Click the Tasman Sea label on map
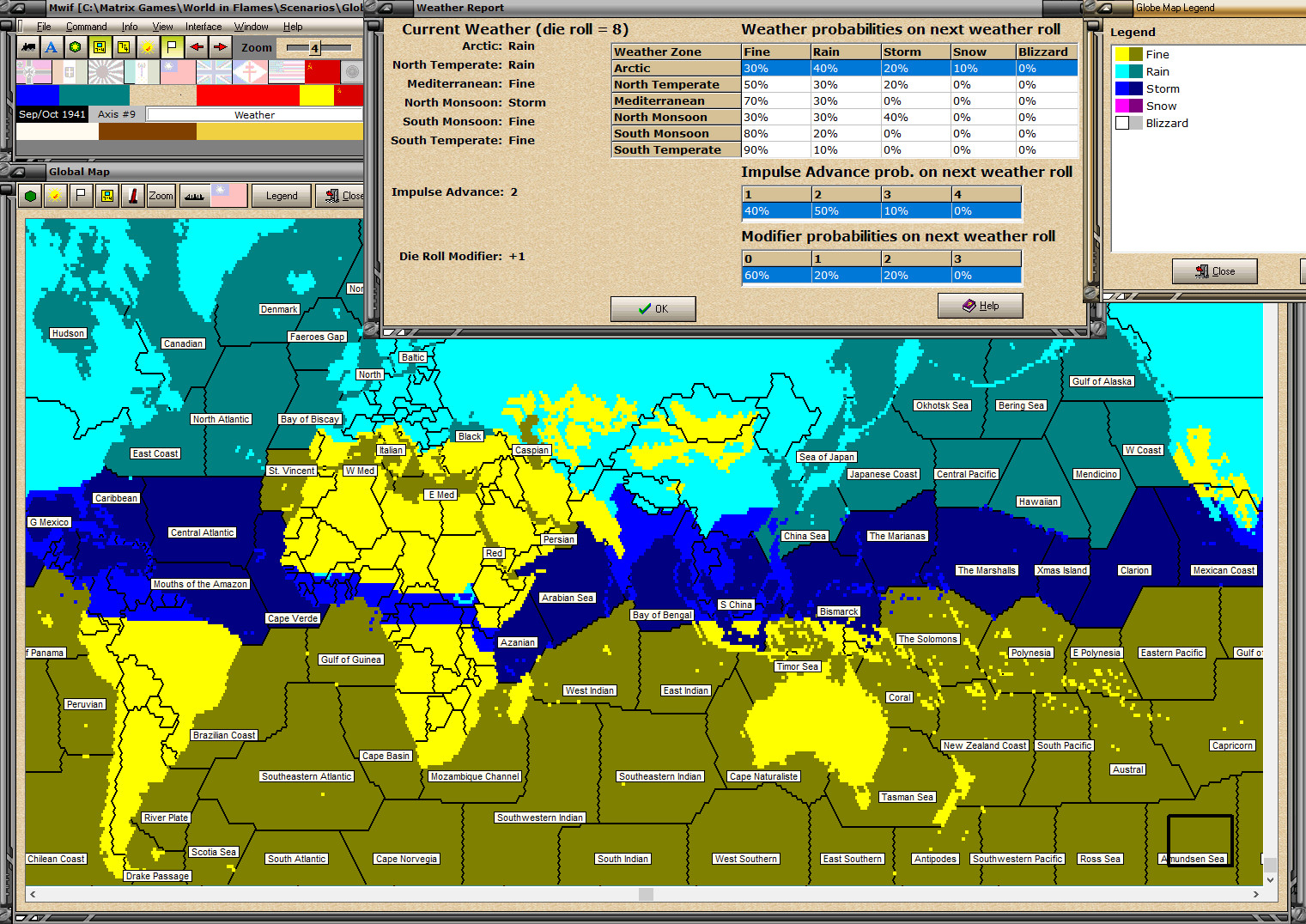 tap(907, 797)
